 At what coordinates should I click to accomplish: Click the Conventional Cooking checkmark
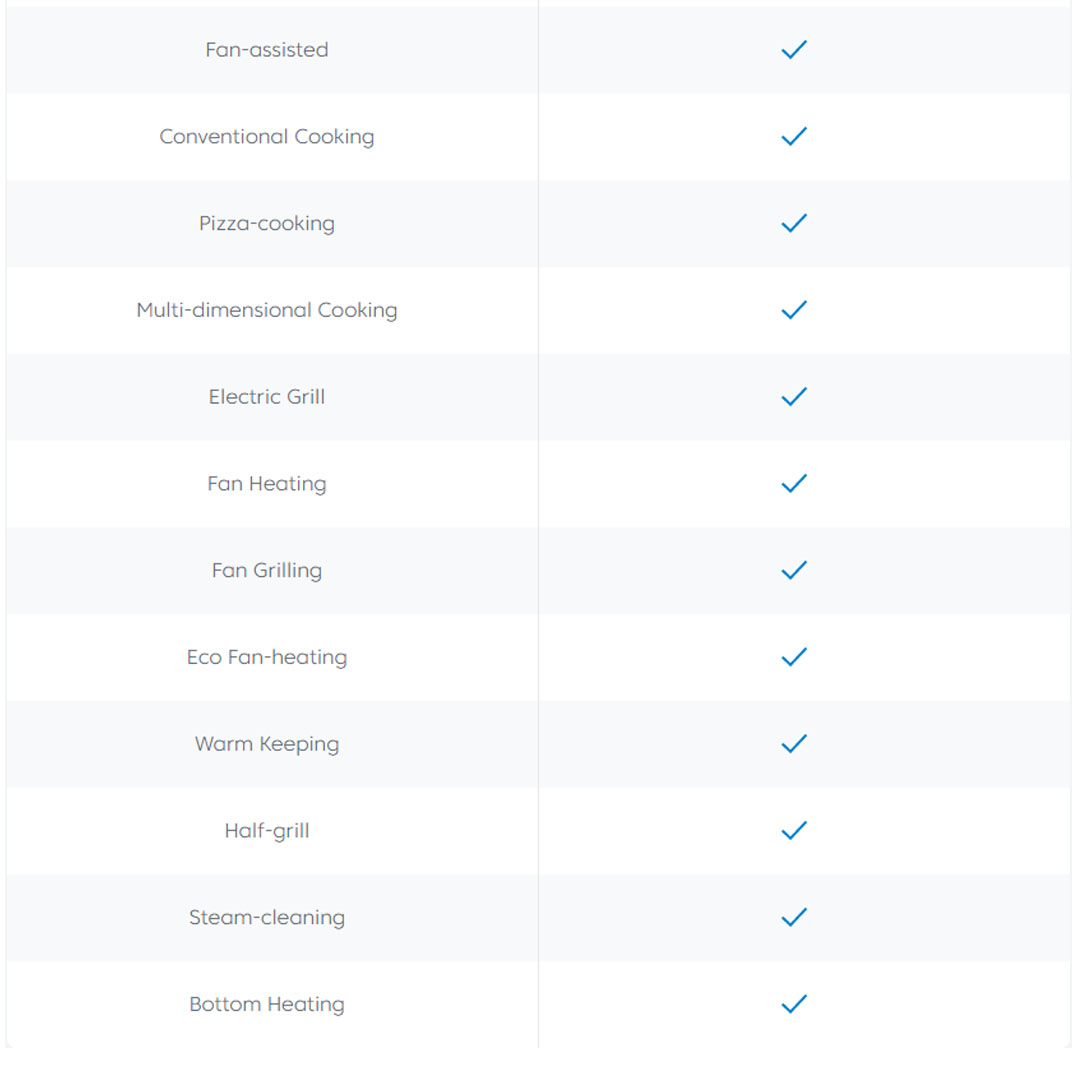(x=794, y=136)
